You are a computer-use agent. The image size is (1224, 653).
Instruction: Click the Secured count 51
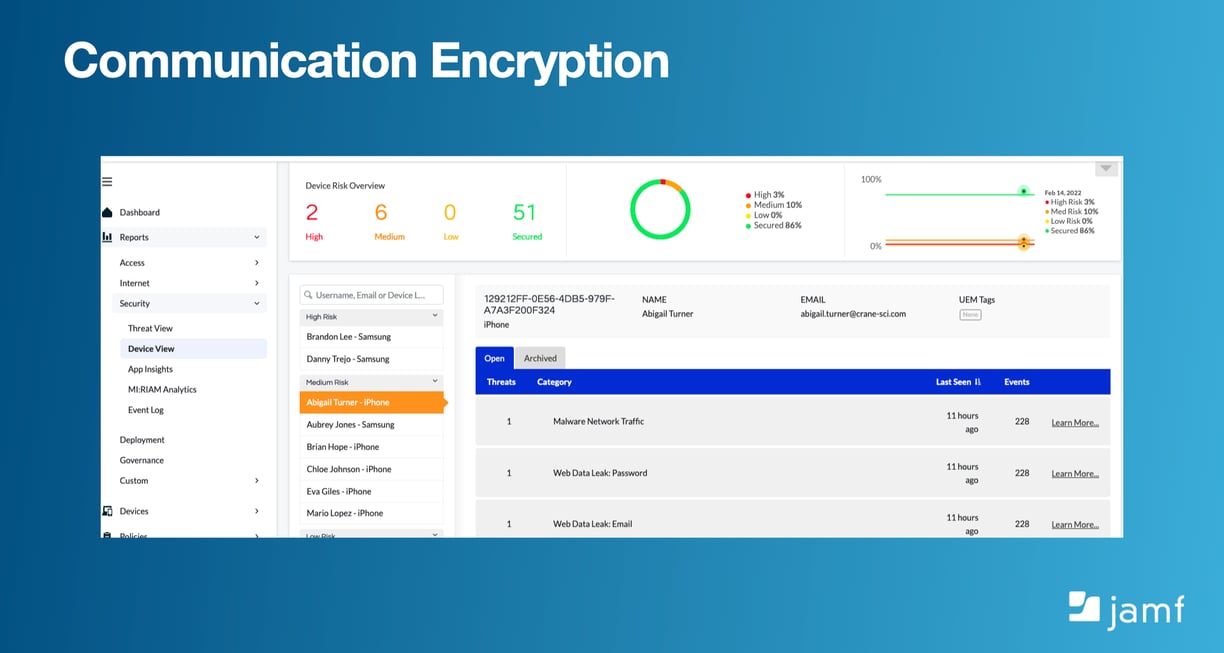pyautogui.click(x=525, y=212)
